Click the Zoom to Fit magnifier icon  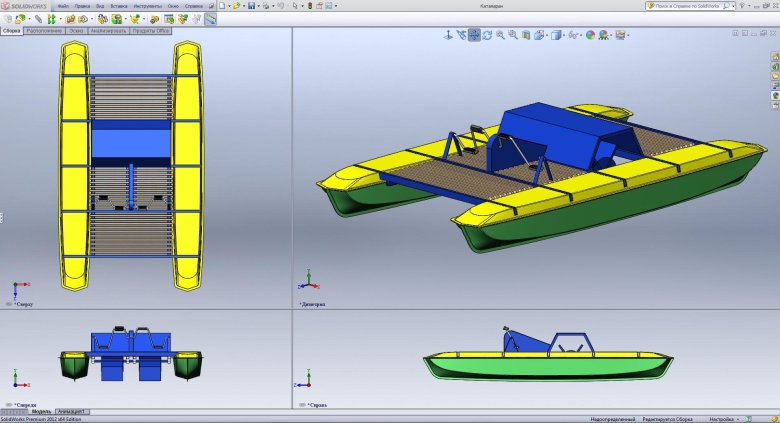tap(500, 35)
